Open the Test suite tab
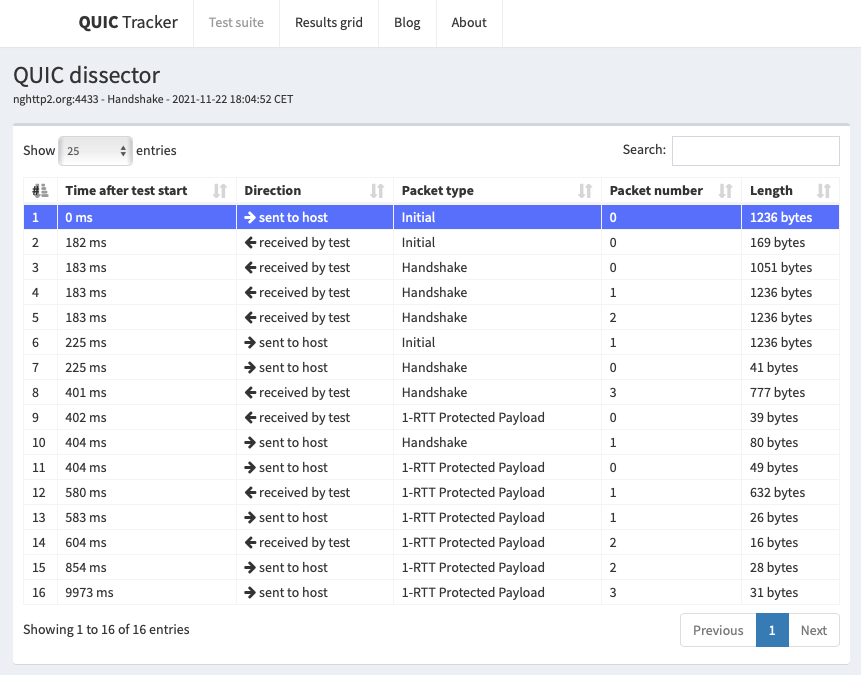The height and width of the screenshot is (675, 861). (x=236, y=23)
